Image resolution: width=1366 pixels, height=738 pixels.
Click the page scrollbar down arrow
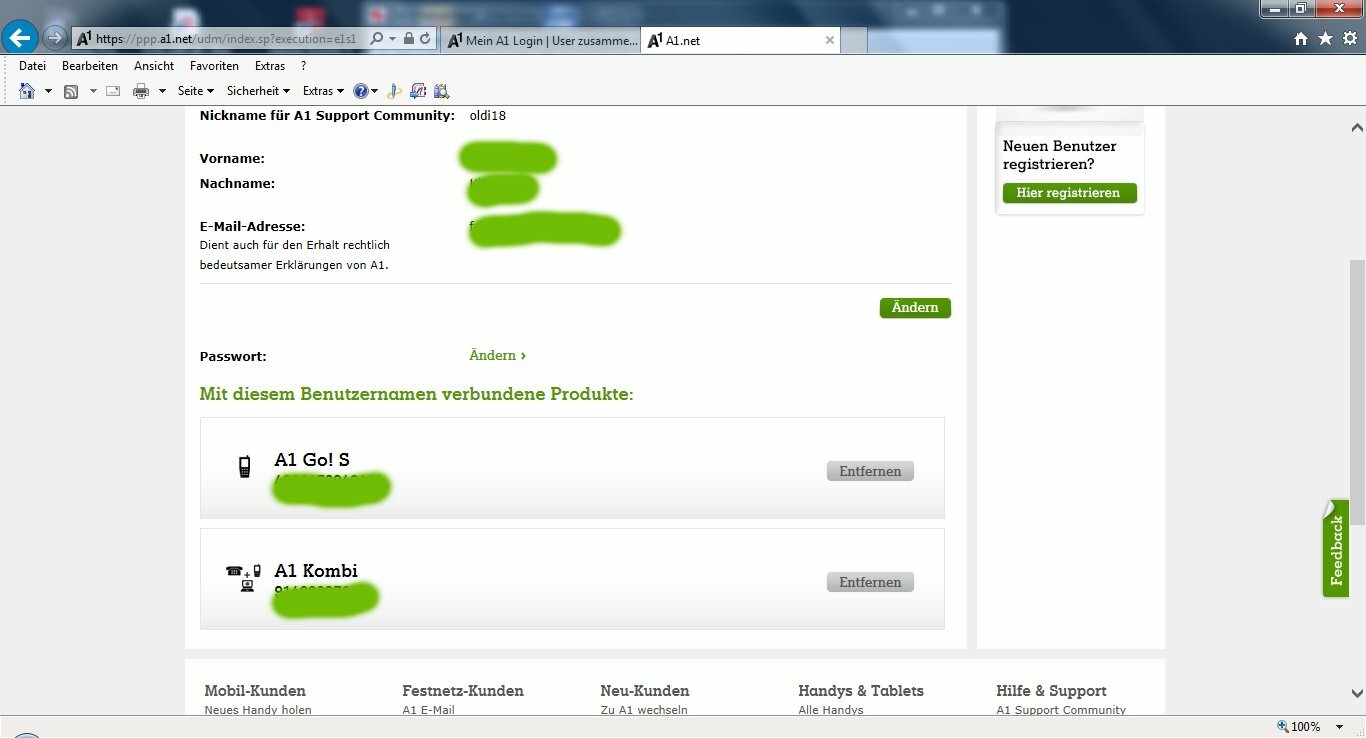(x=1357, y=693)
